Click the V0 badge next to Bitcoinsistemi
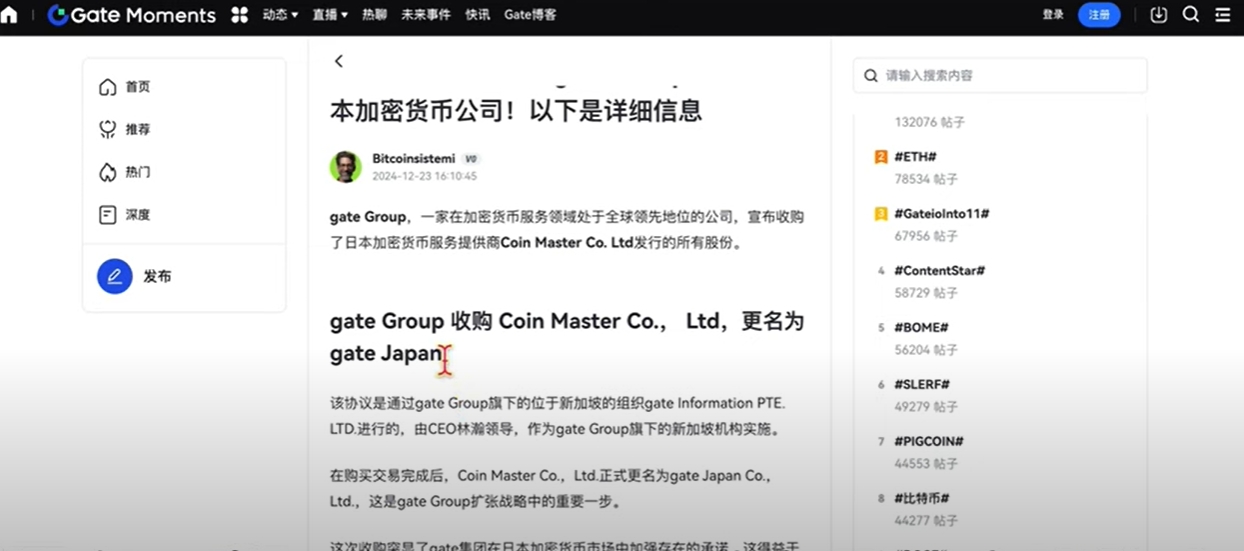 [471, 159]
